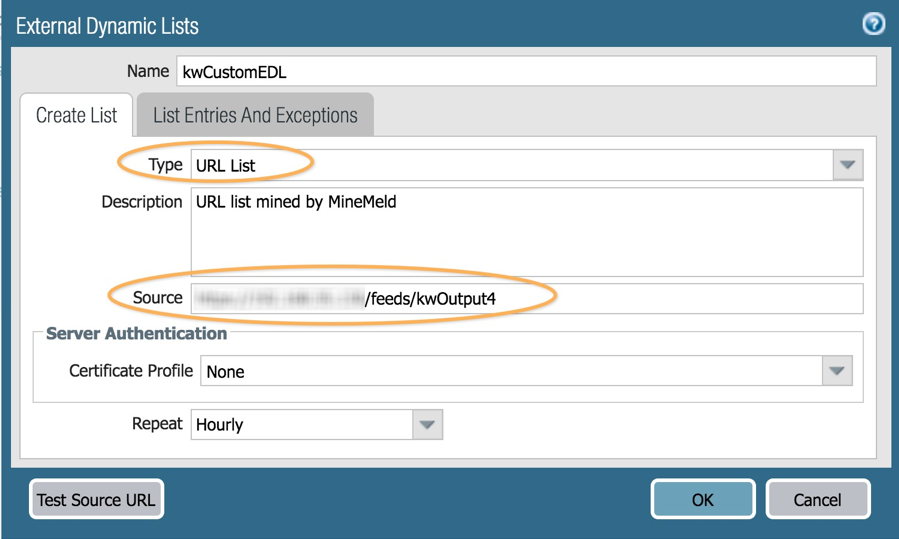The image size is (899, 539).
Task: Confirm the dialog with the OK button
Action: coord(702,499)
